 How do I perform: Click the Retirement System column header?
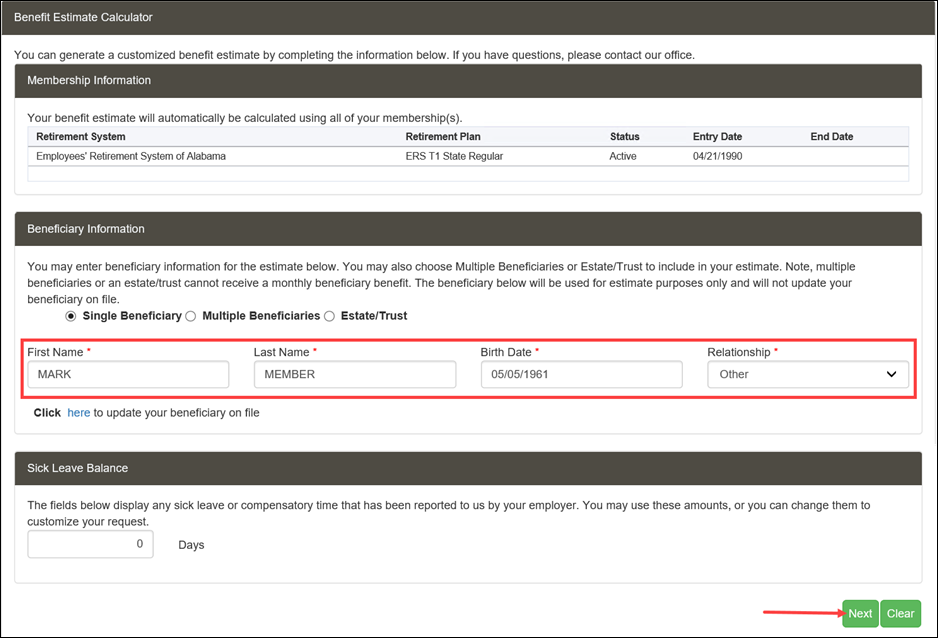pos(81,136)
